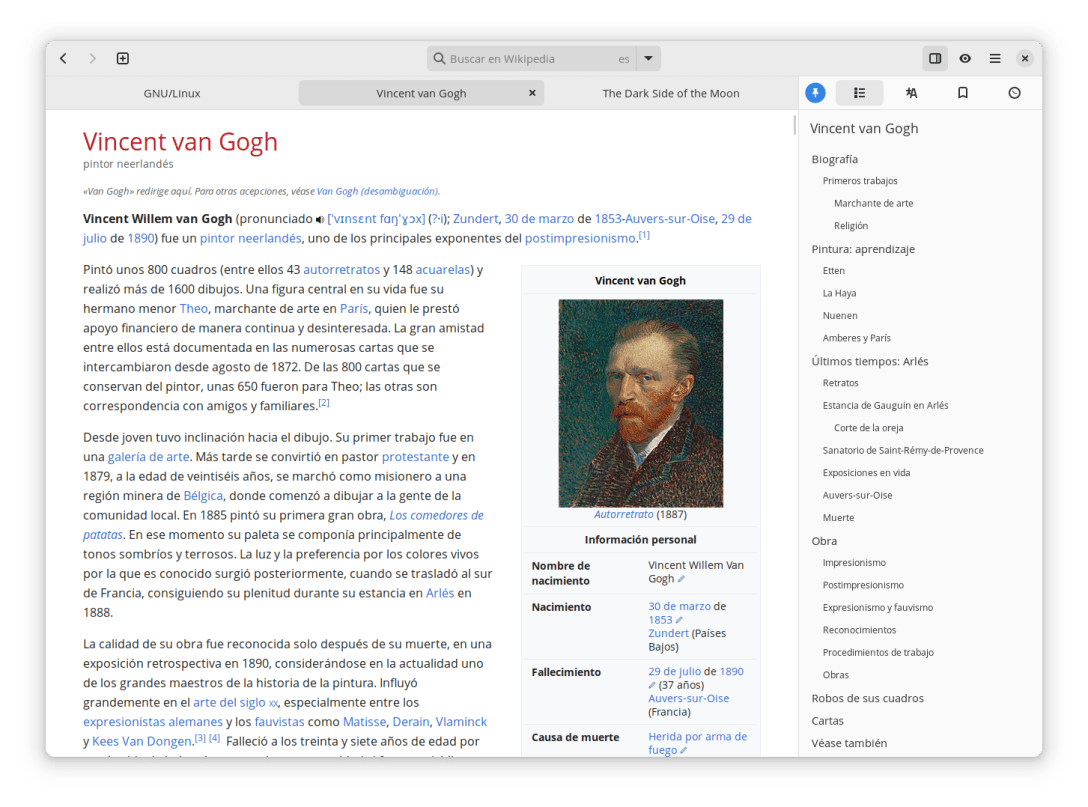Image resolution: width=1088 pixels, height=807 pixels.
Task: Open the Matisse link
Action: tap(364, 722)
